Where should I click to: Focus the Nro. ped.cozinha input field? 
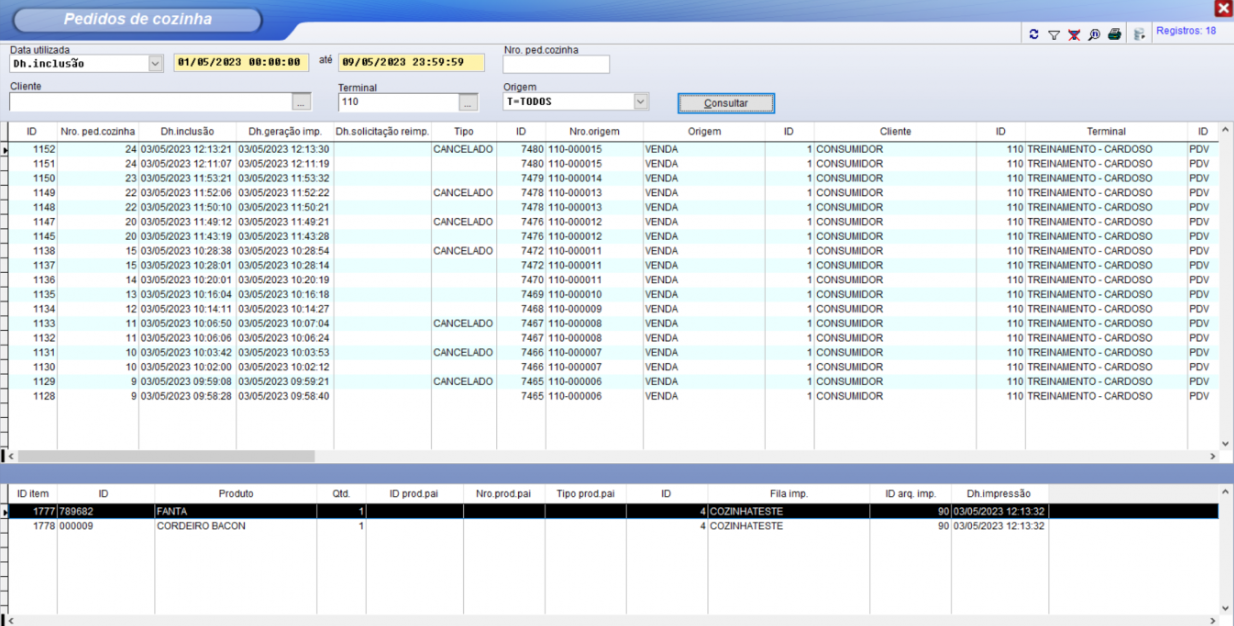(556, 65)
